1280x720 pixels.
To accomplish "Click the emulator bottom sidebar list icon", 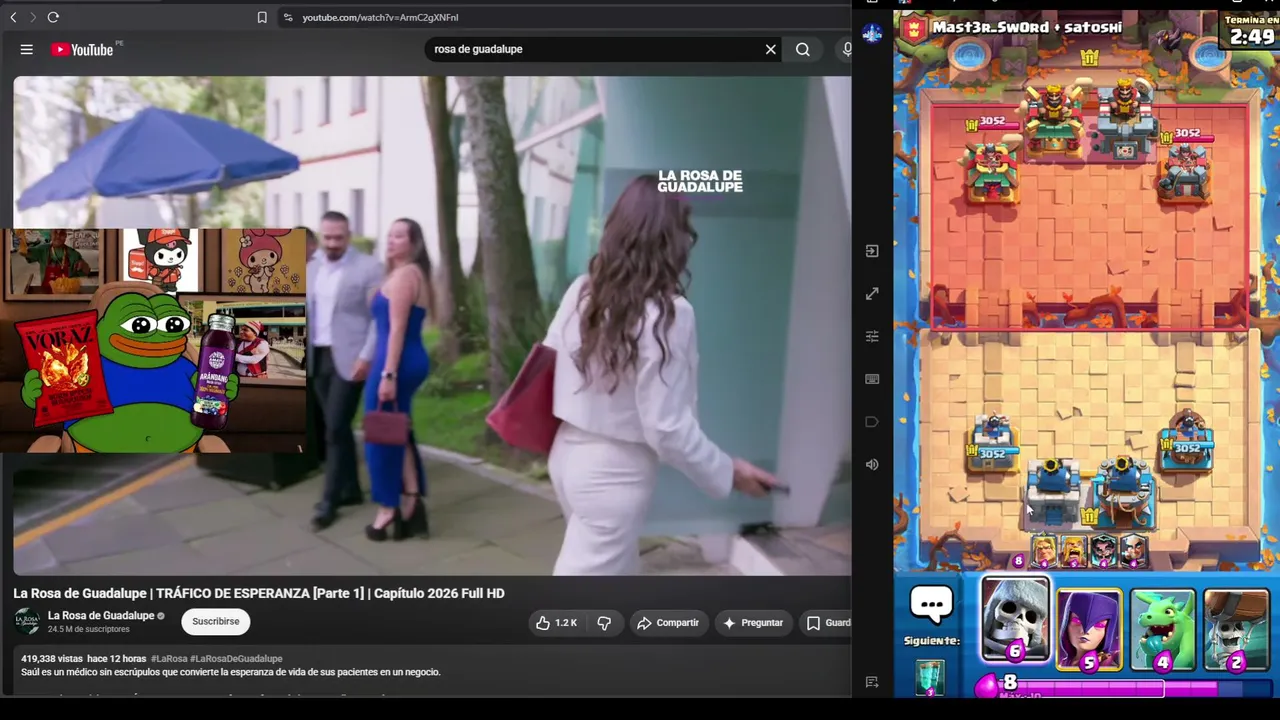I will 872,682.
